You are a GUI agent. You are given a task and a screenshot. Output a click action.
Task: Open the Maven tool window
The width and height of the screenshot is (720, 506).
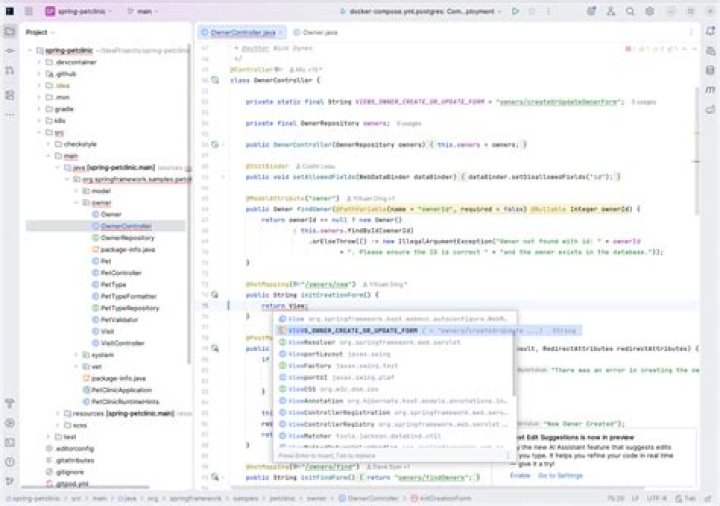click(710, 90)
